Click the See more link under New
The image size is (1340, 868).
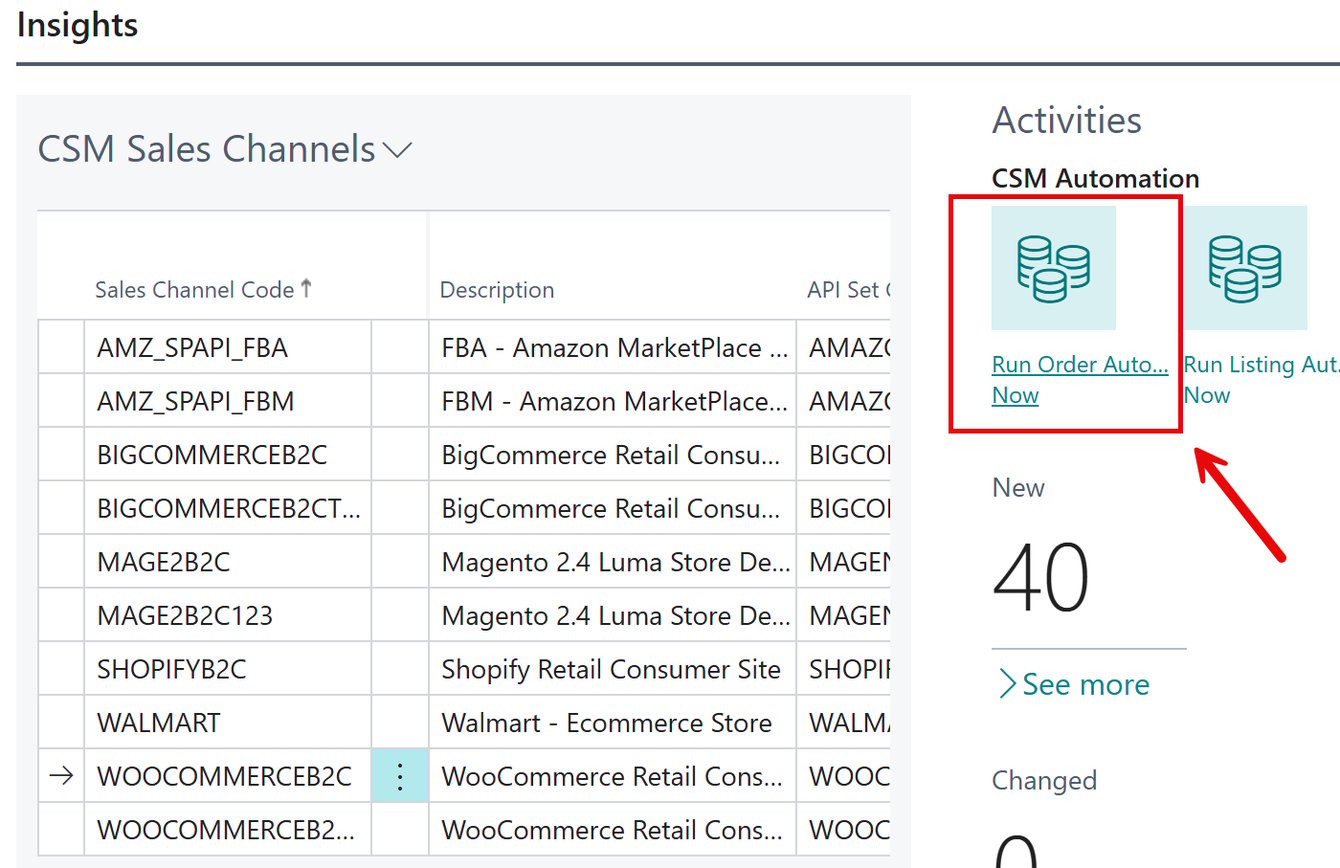(x=1074, y=684)
